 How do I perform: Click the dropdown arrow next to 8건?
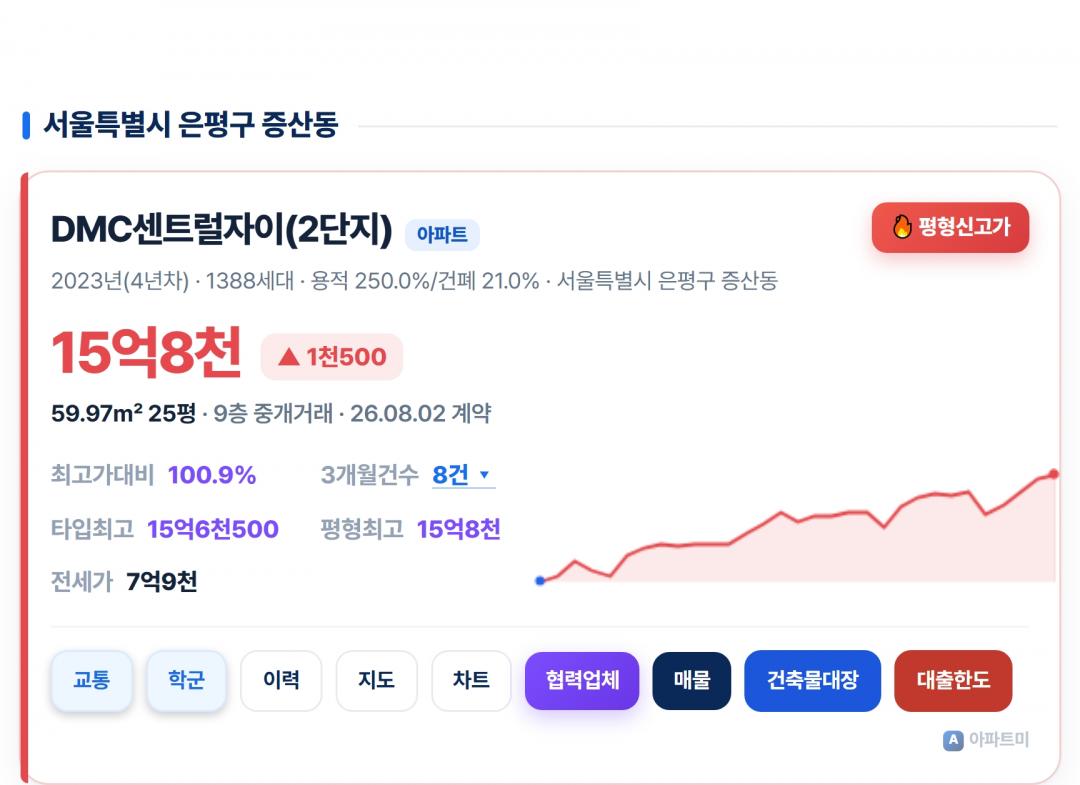484,474
